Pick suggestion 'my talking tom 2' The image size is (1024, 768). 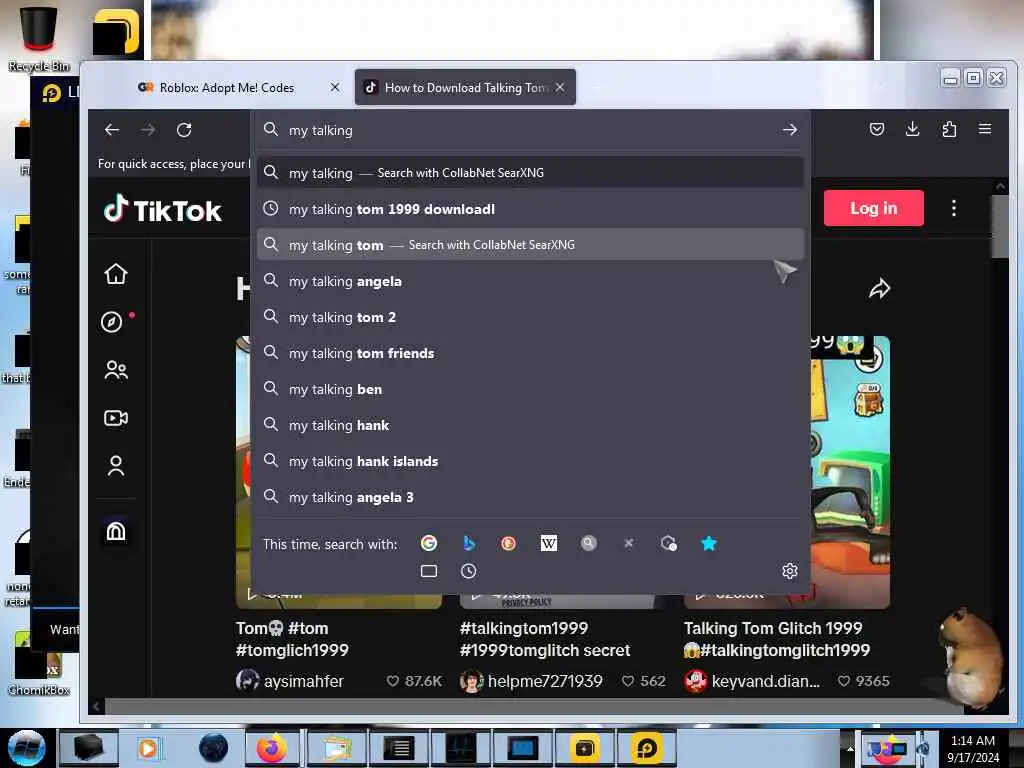pyautogui.click(x=530, y=317)
